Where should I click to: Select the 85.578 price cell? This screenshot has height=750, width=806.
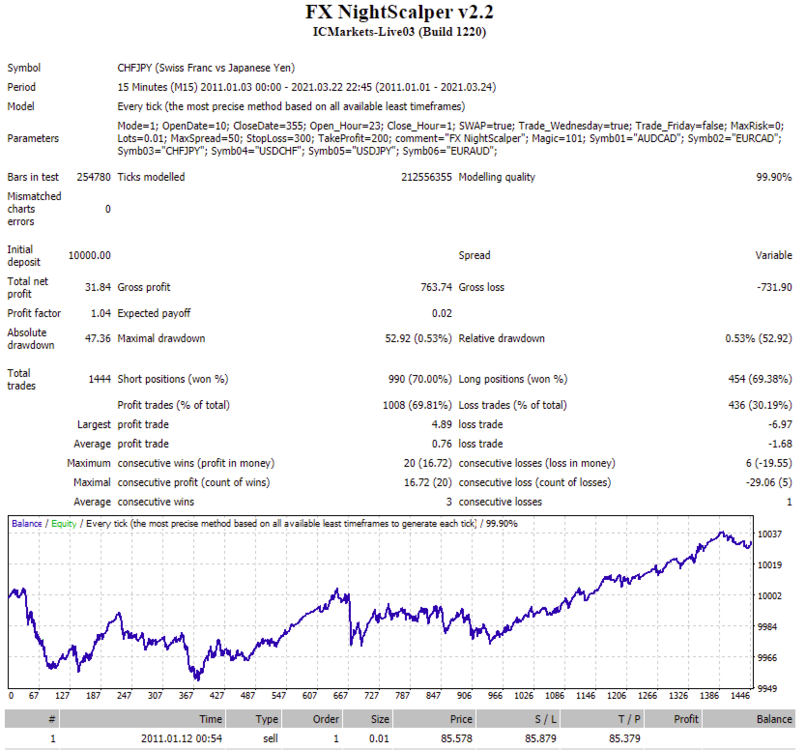[456, 739]
